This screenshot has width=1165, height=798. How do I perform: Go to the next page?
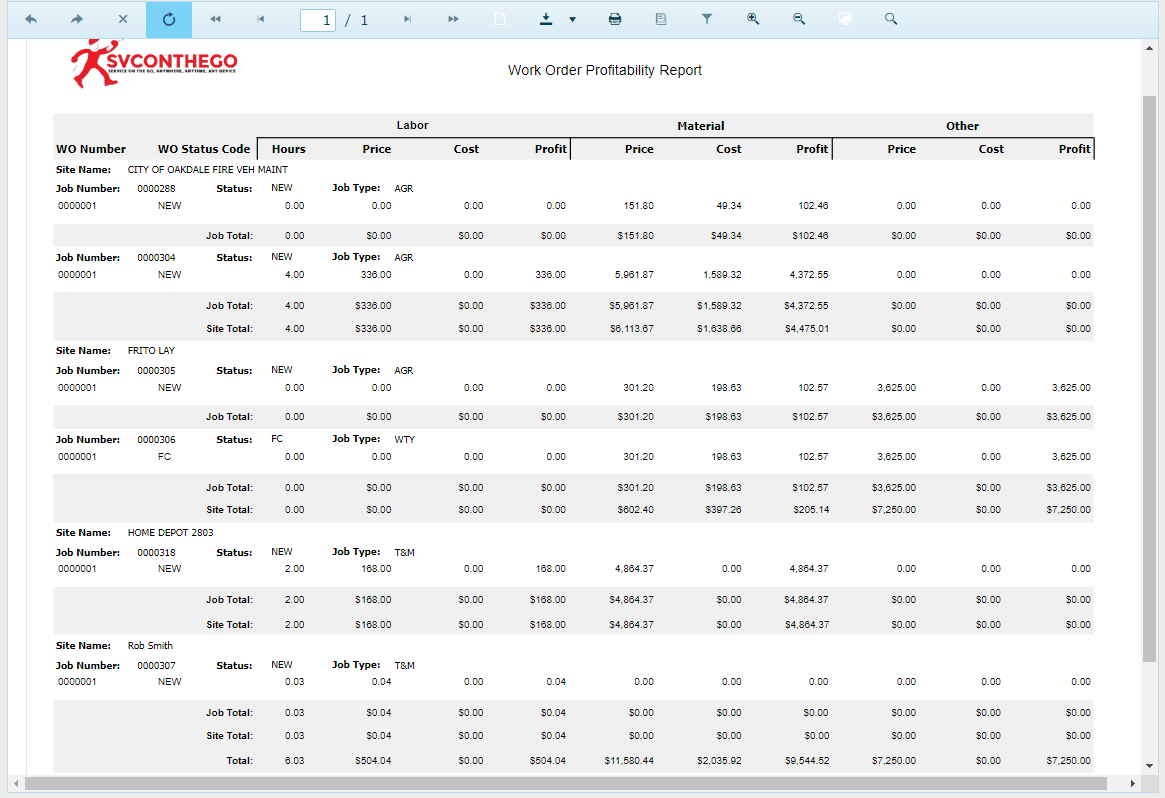pos(407,19)
